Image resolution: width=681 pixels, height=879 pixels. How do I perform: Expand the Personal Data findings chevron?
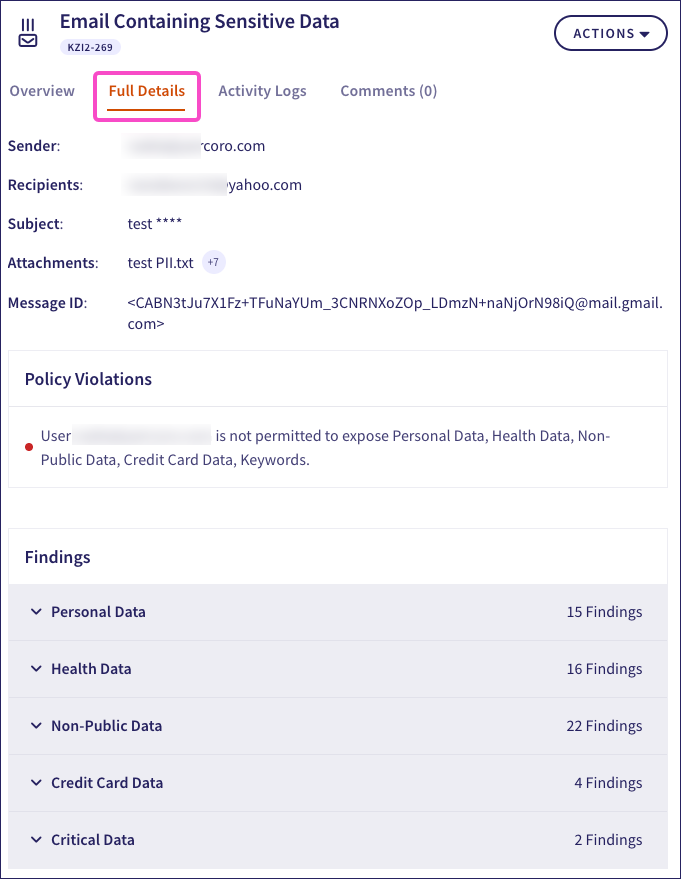click(36, 612)
